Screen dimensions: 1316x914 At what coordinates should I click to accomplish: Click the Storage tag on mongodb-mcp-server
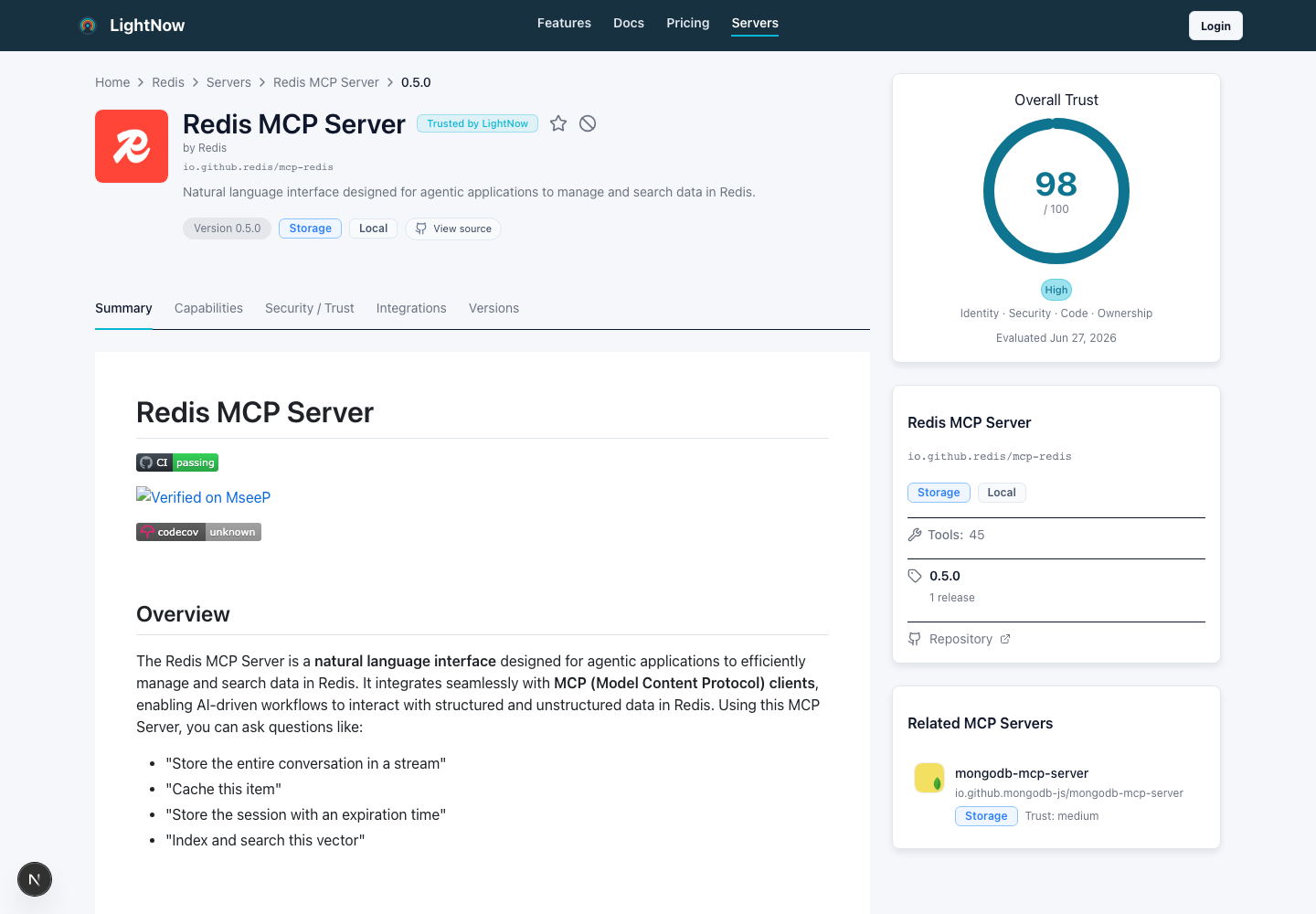point(986,816)
